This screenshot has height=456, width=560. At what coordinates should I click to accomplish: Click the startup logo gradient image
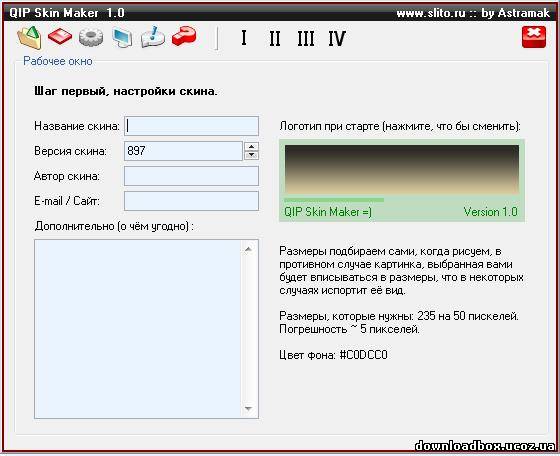coord(402,170)
